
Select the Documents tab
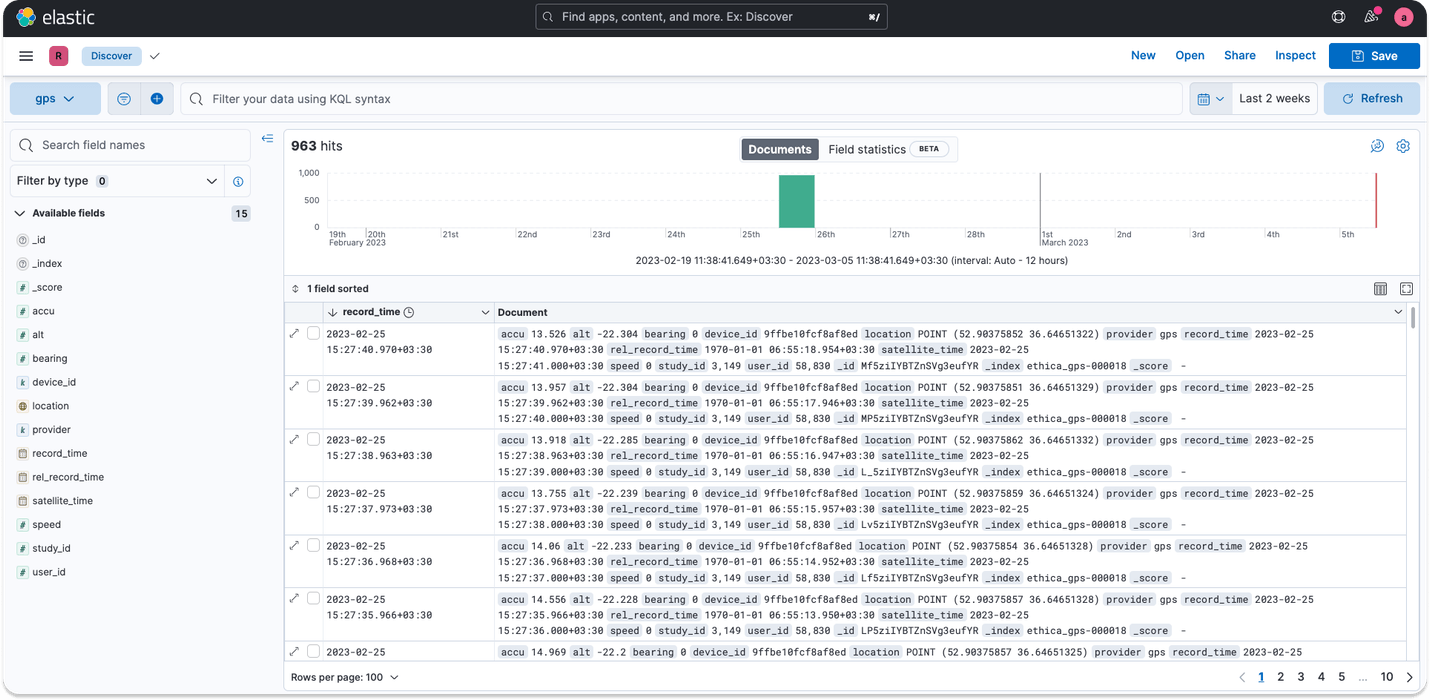pos(779,149)
